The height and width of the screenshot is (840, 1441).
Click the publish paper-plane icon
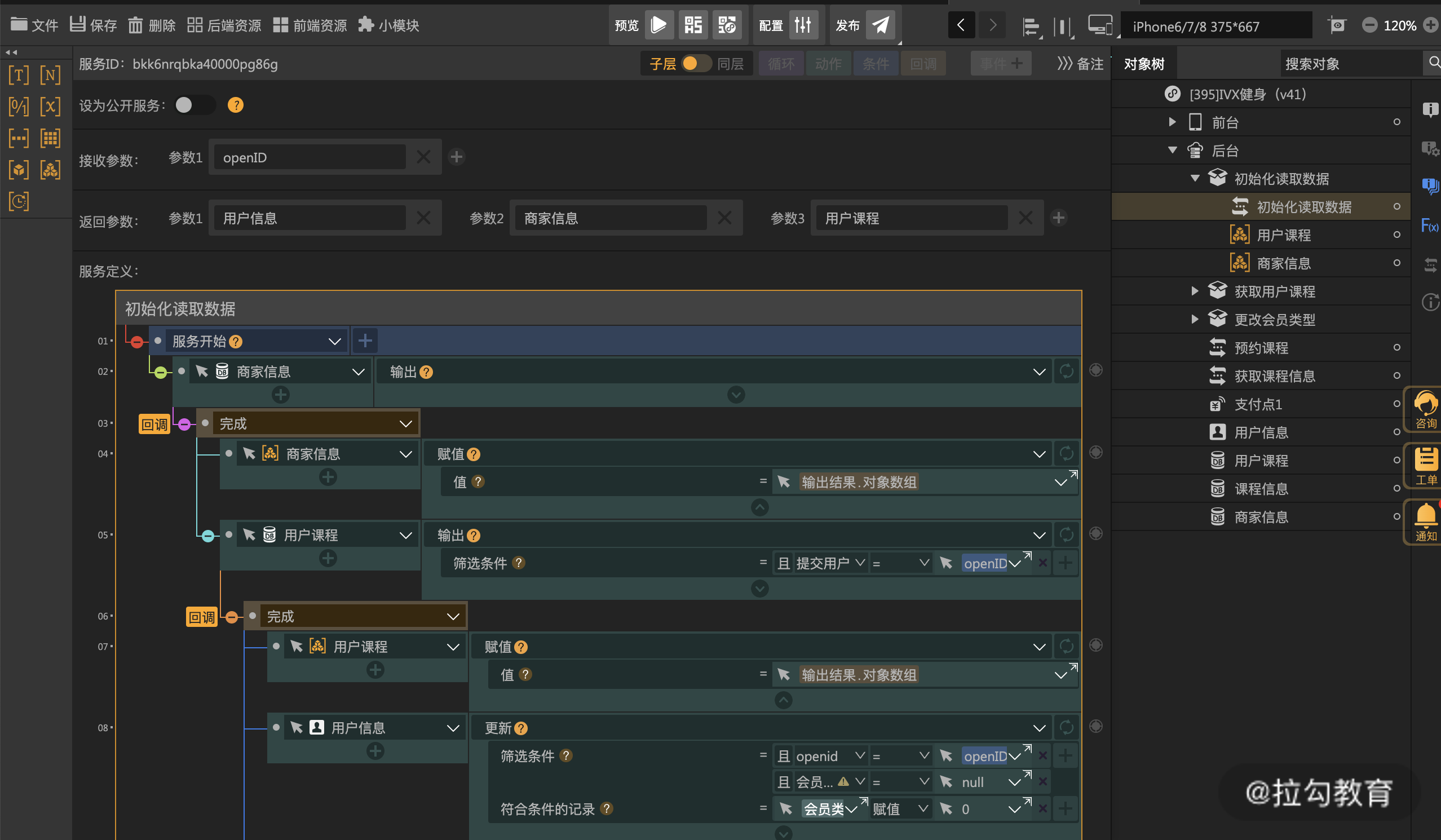881,25
